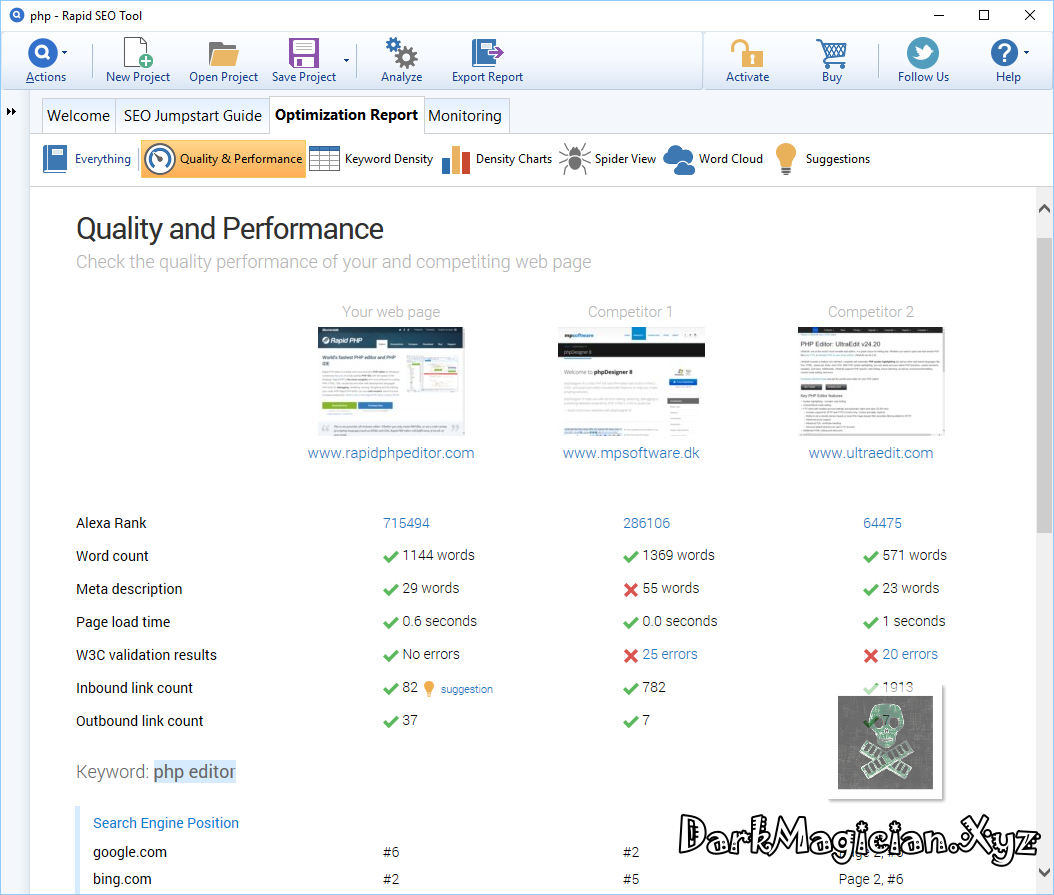Switch to the Monitoring tab
The width and height of the screenshot is (1054, 895).
coord(465,116)
